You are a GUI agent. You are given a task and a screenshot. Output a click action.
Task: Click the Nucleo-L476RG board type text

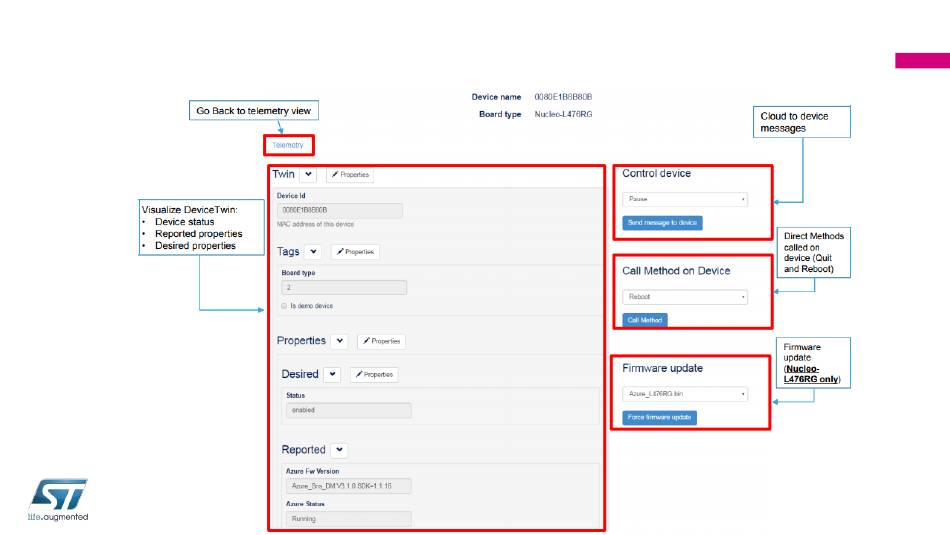click(x=563, y=114)
